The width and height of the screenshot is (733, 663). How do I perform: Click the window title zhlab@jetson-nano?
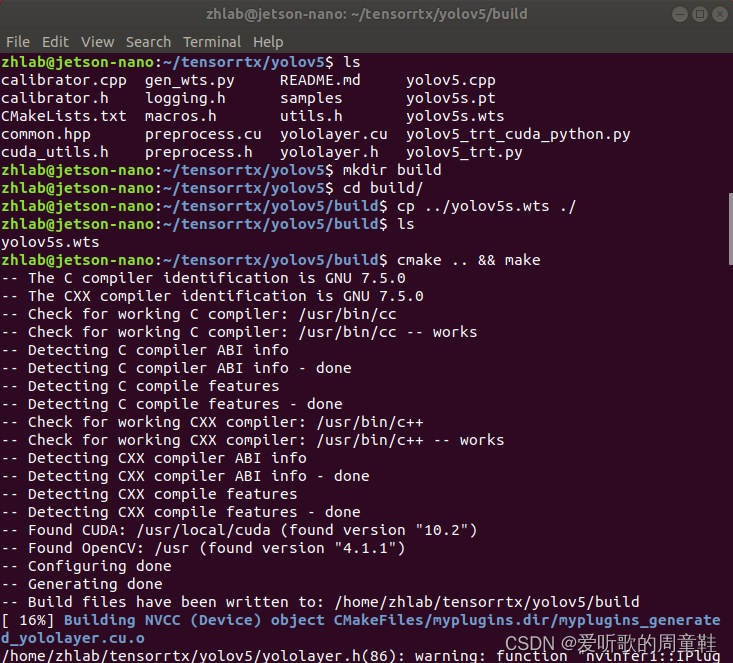point(366,14)
